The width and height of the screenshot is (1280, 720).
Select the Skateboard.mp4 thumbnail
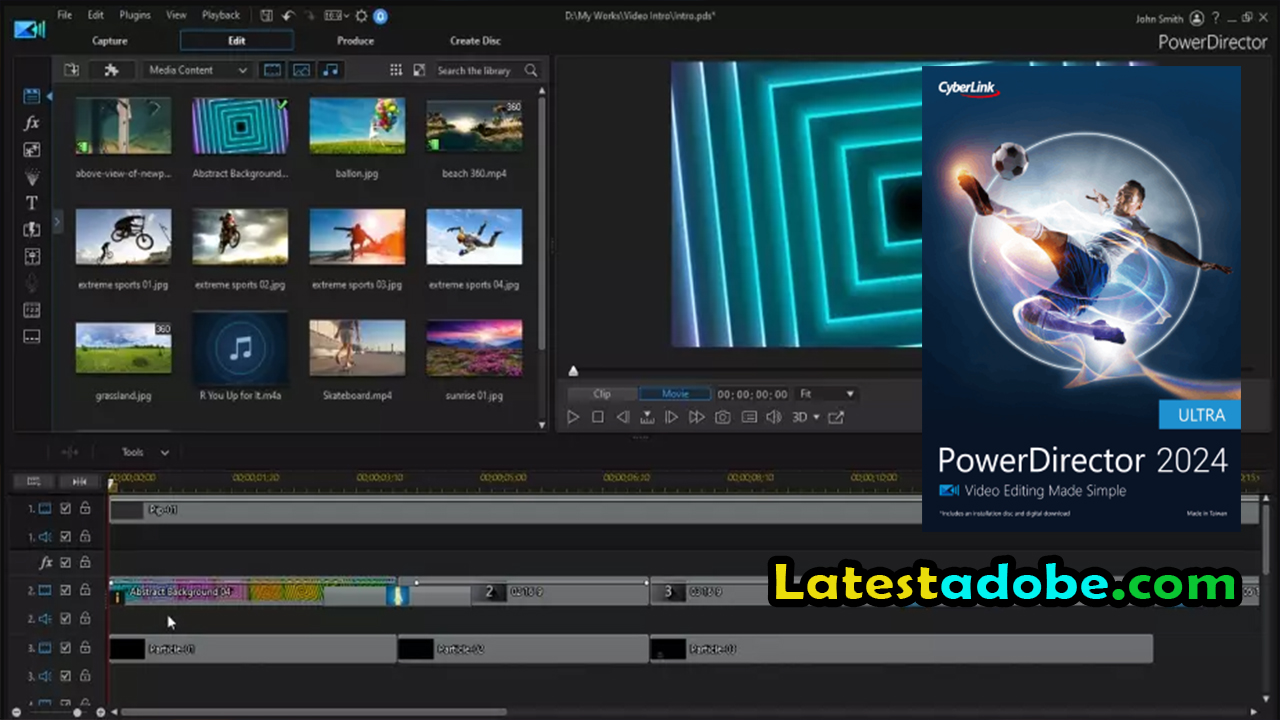coord(357,347)
